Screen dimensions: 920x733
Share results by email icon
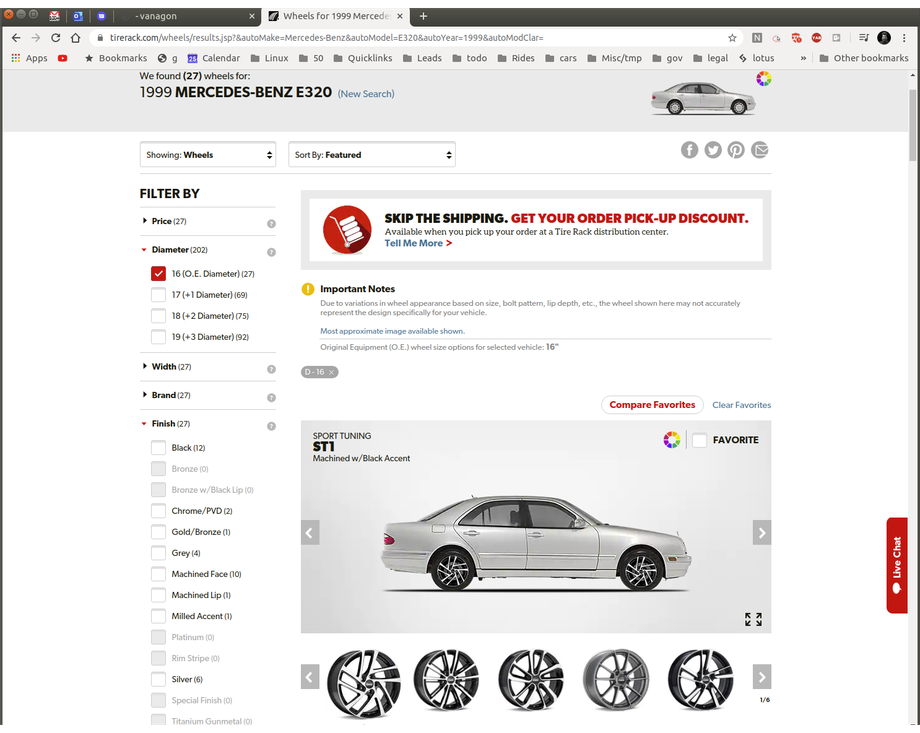click(x=760, y=150)
